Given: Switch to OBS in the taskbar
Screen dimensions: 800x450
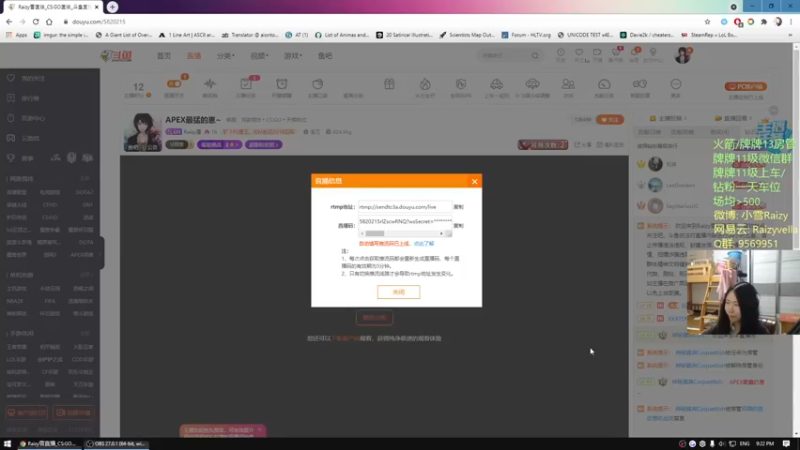Looking at the screenshot, I should pos(116,444).
